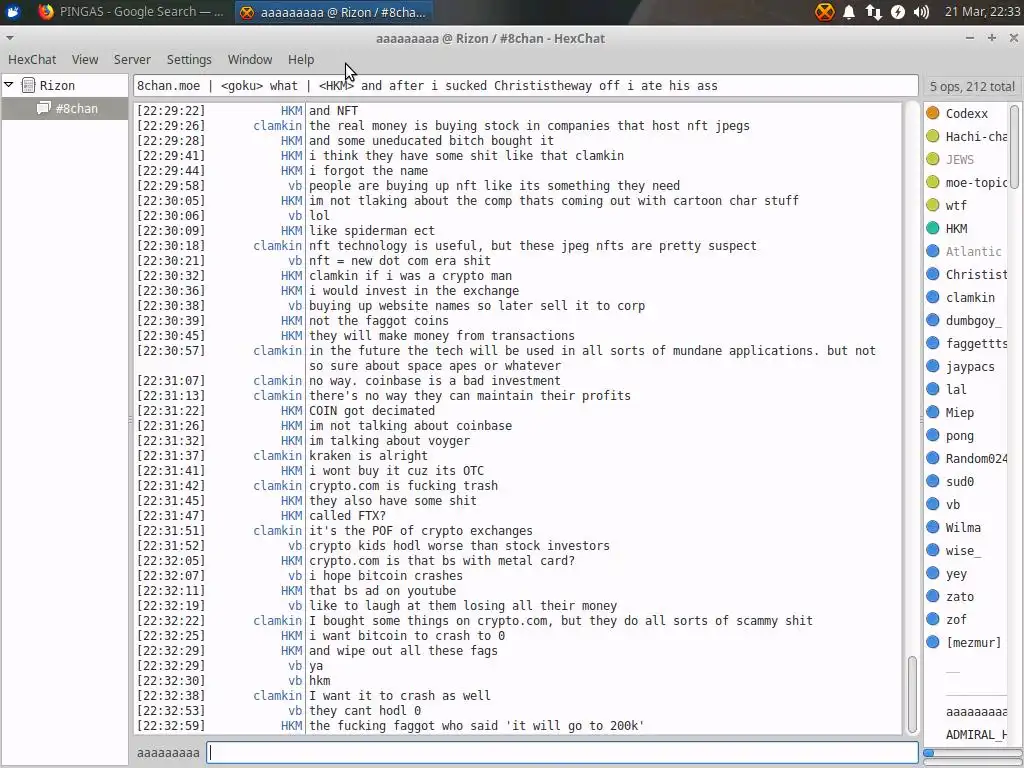Open window menu arrow at title bar
Image resolution: width=1024 pixels, height=768 pixels.
pos(9,38)
